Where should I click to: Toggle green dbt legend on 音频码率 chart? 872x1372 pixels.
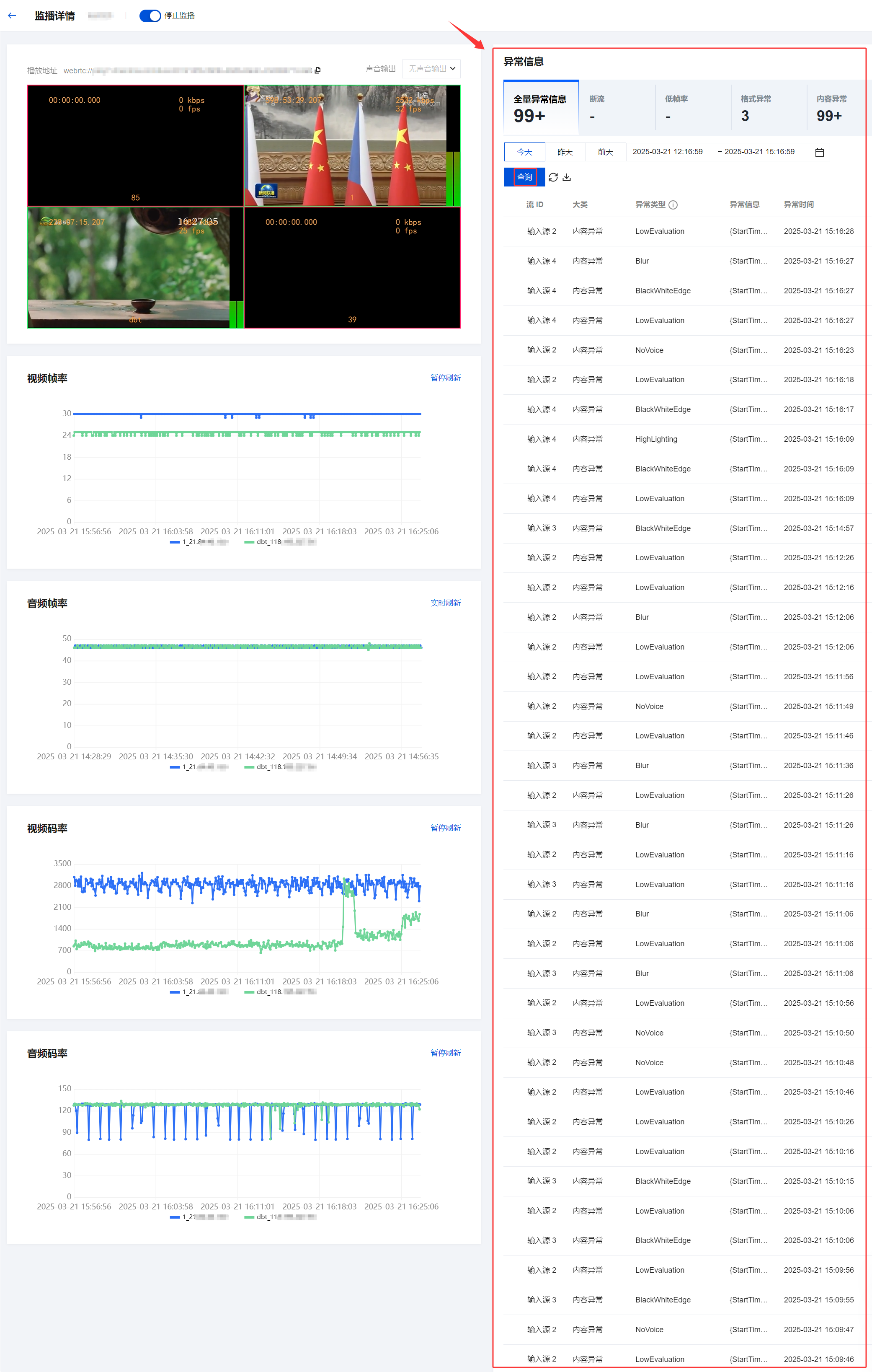pyautogui.click(x=280, y=1217)
